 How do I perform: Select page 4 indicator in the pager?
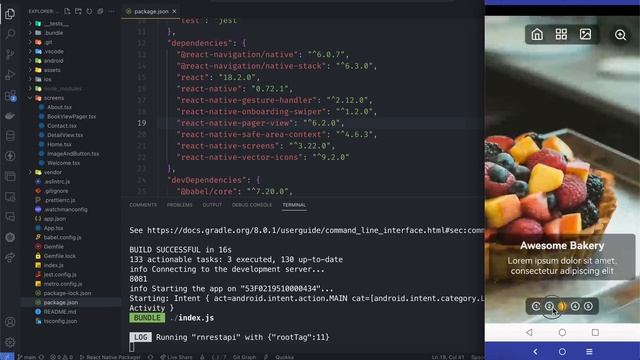coord(575,306)
